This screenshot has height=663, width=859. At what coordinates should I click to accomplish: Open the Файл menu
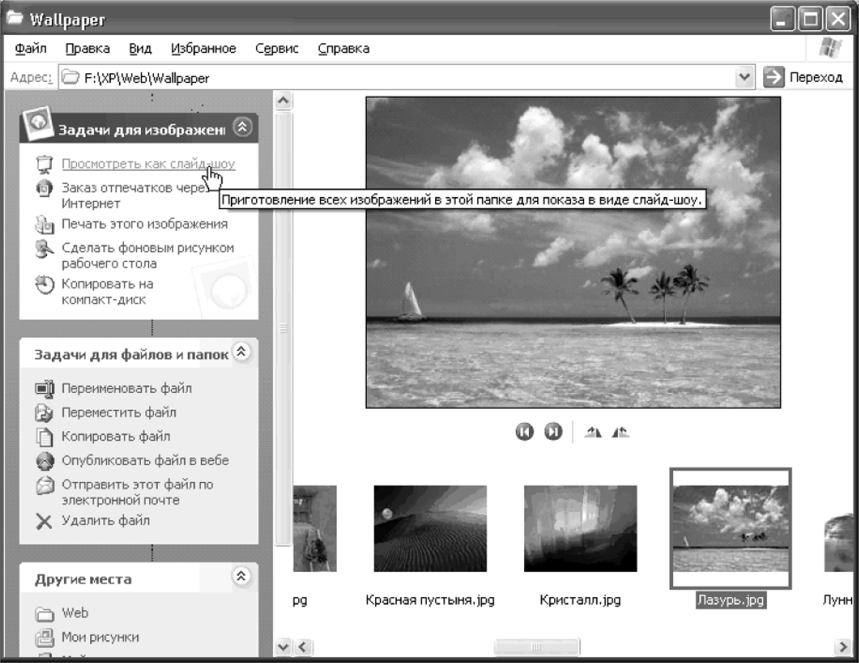31,49
